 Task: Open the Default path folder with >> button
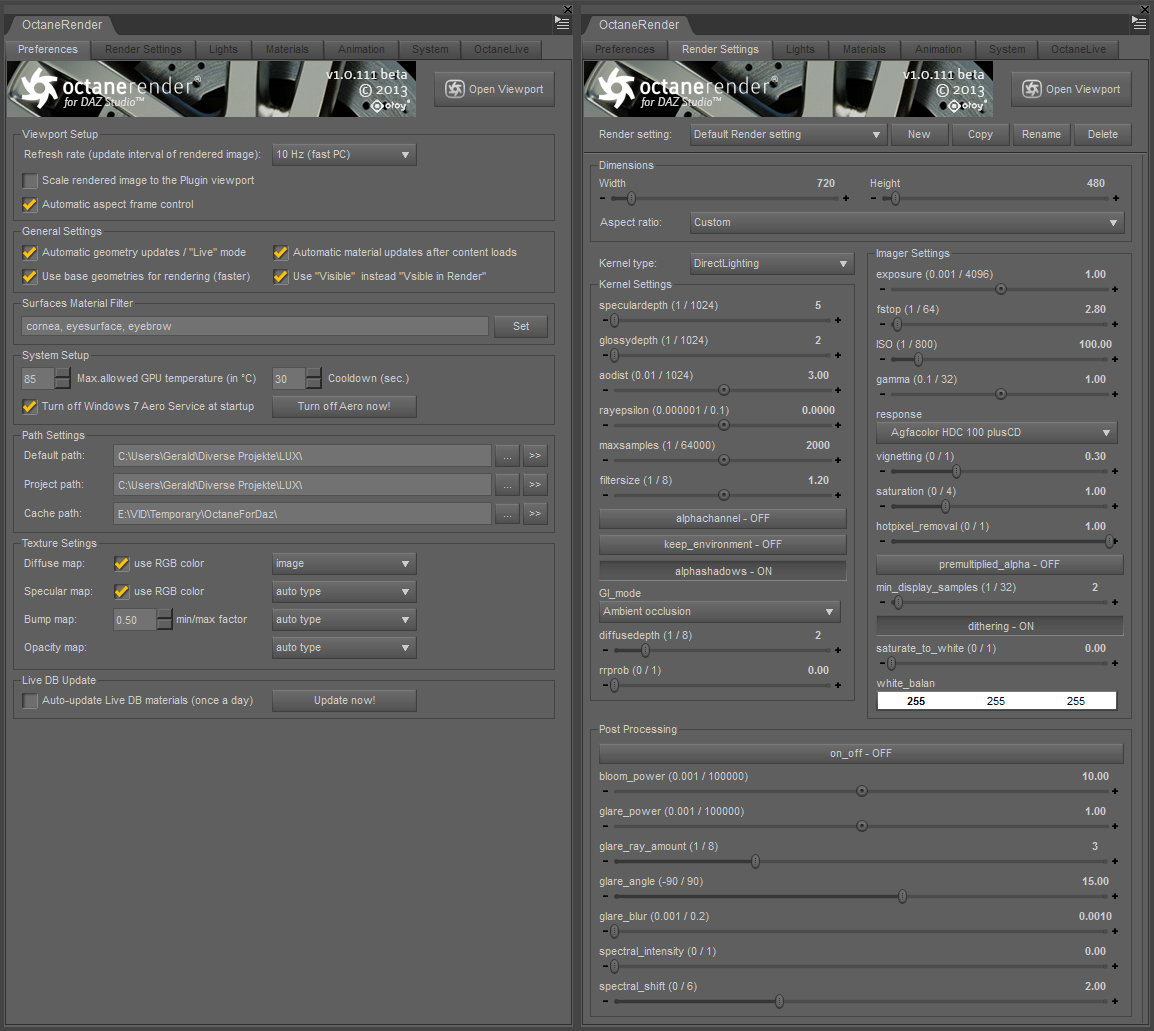[x=535, y=456]
